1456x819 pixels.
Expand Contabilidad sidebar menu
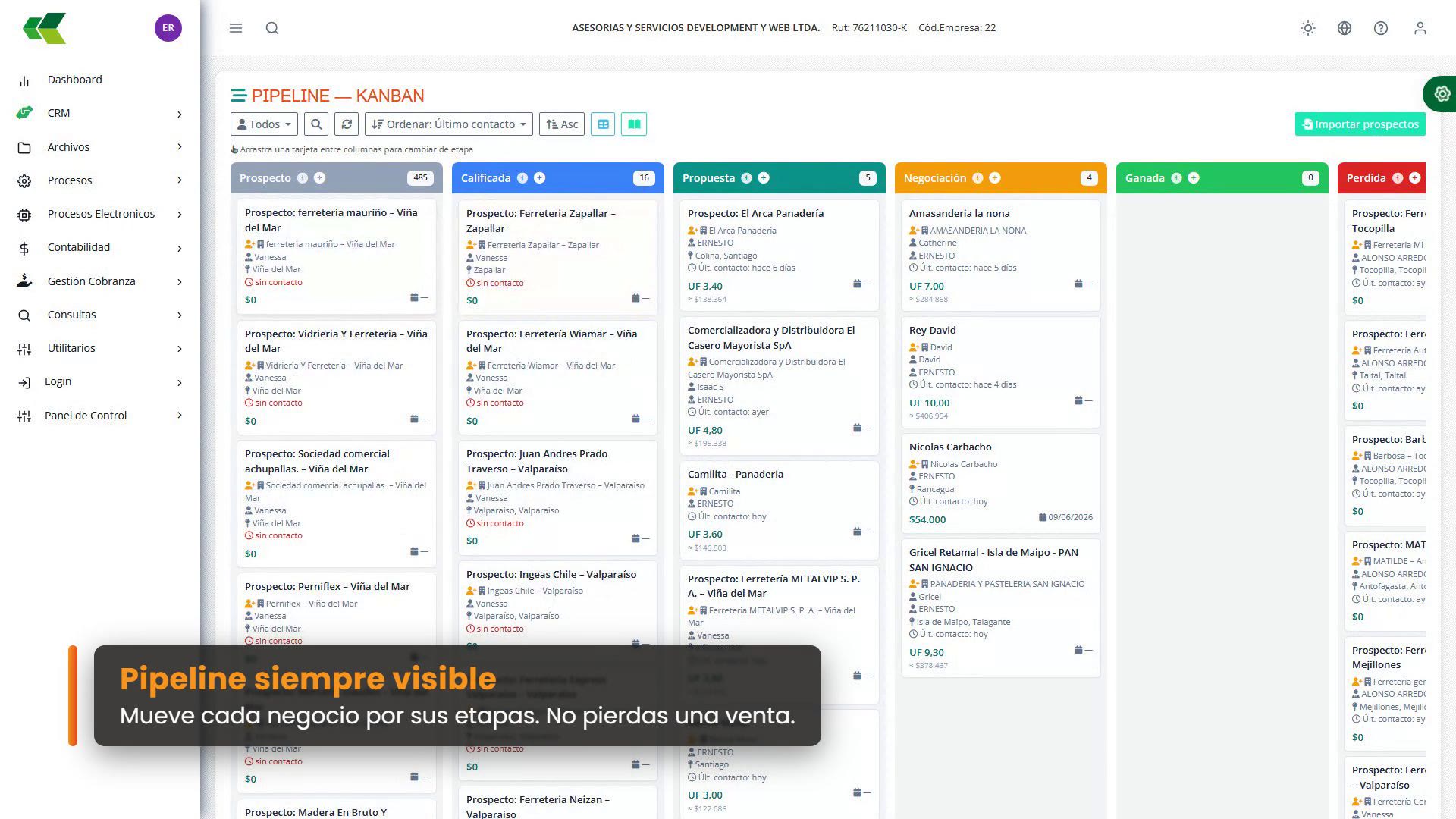[x=100, y=247]
